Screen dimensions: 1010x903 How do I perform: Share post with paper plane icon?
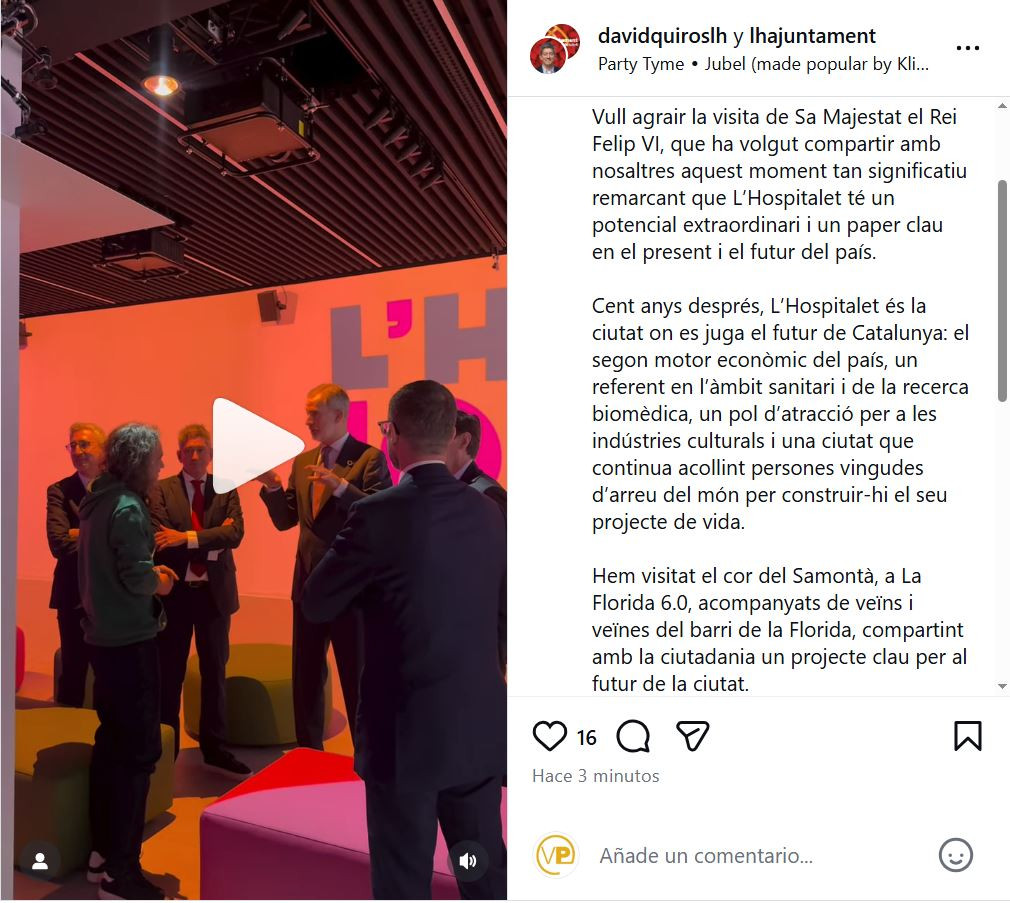pos(692,736)
